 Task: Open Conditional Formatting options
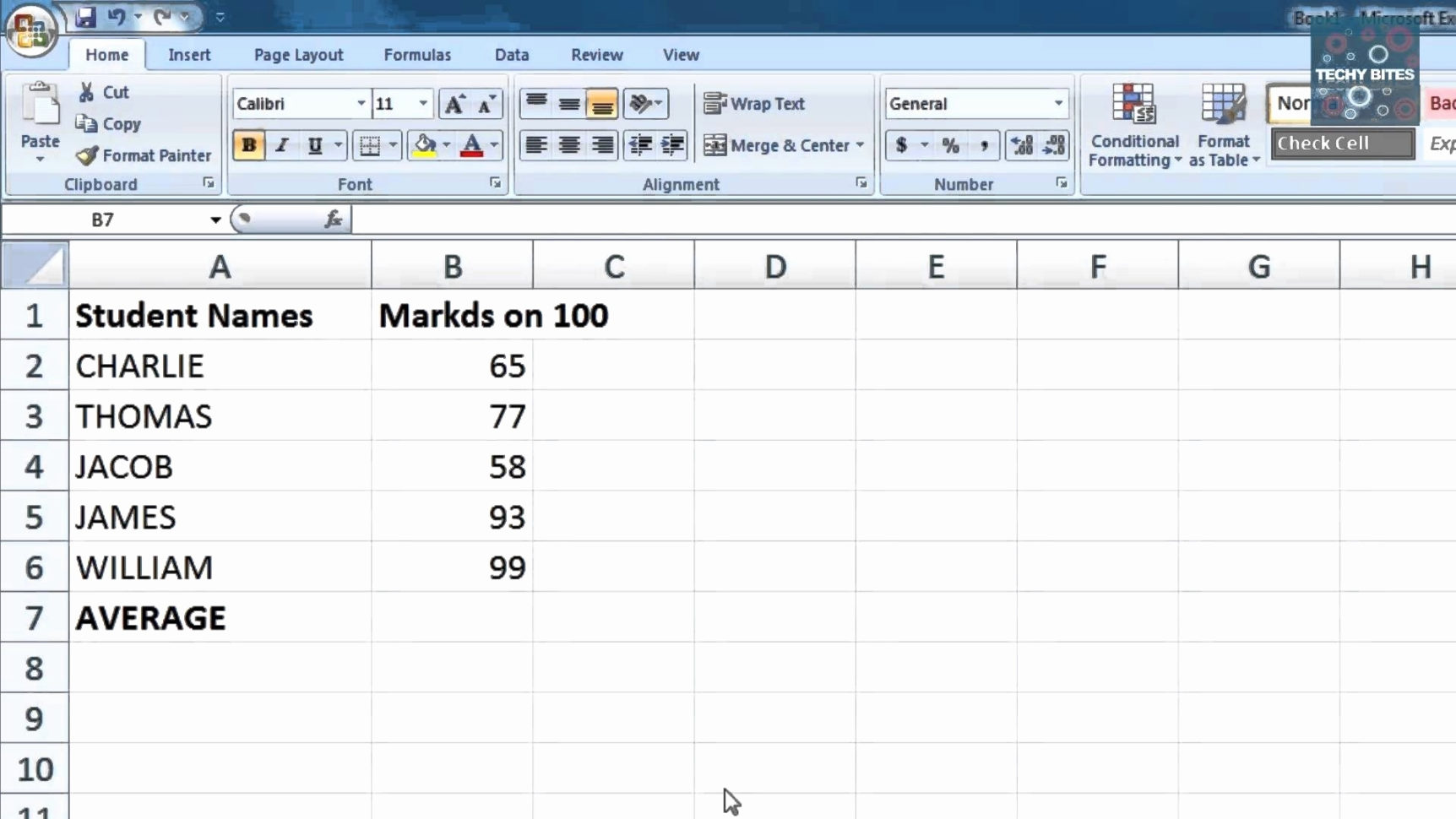coord(1134,127)
